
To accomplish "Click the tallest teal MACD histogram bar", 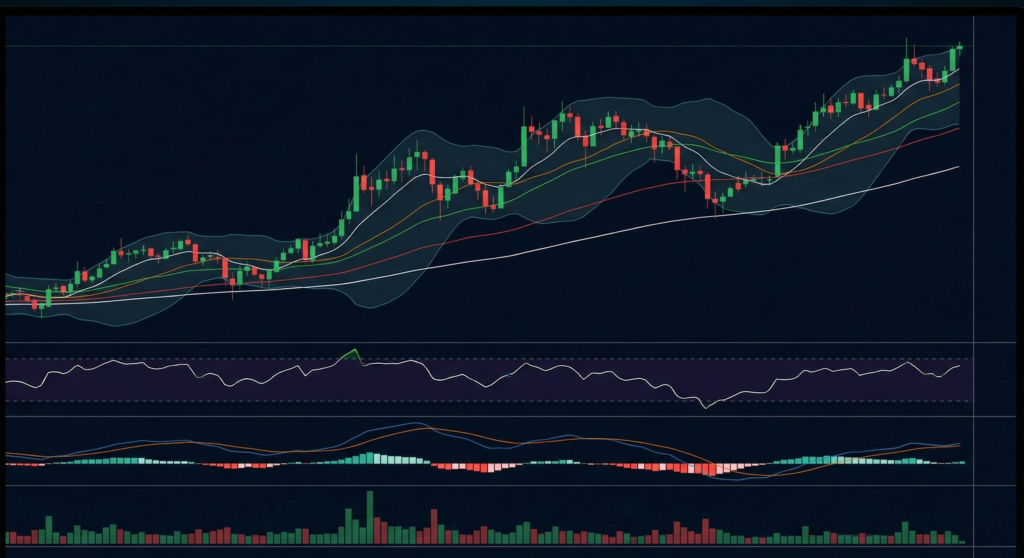I will click(x=370, y=458).
